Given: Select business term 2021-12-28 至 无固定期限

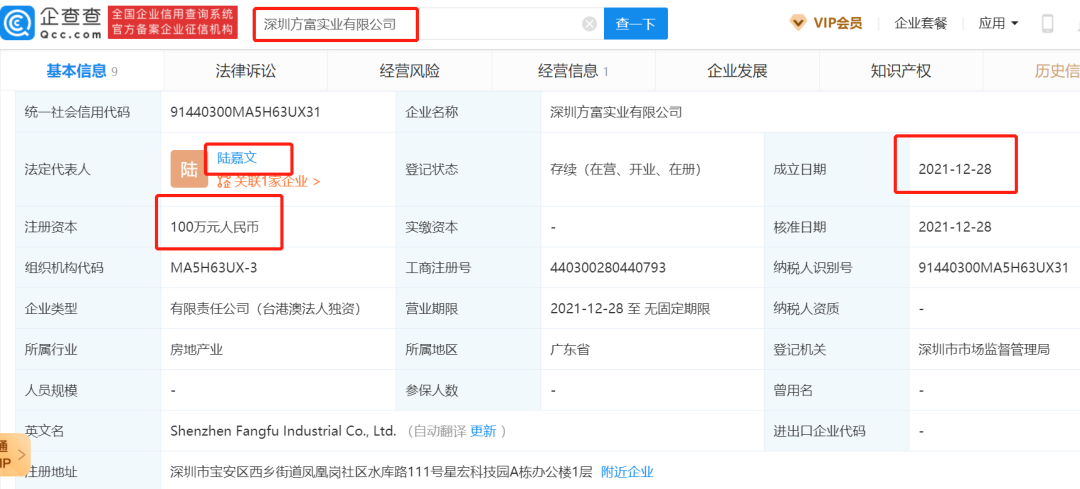Looking at the screenshot, I should click(x=630, y=309).
